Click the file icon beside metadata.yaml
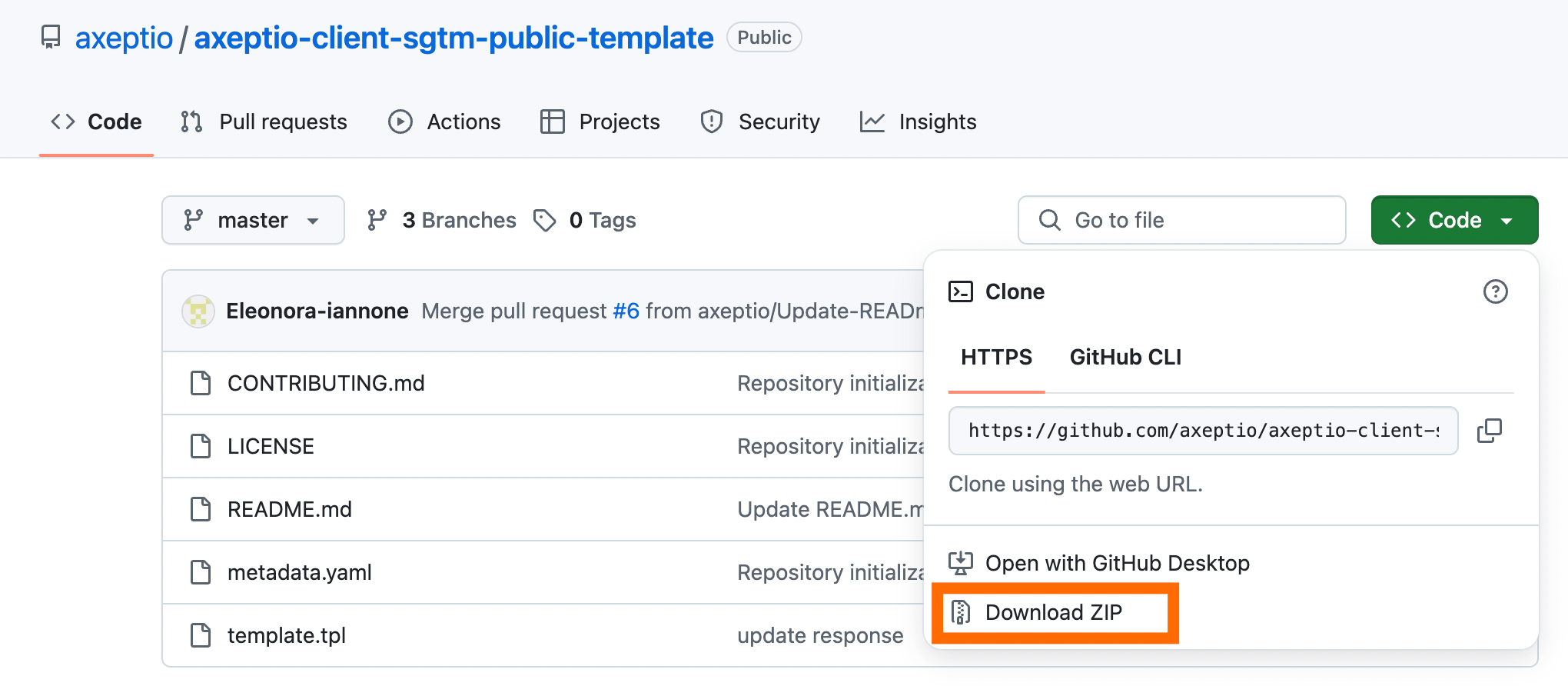 (x=201, y=572)
